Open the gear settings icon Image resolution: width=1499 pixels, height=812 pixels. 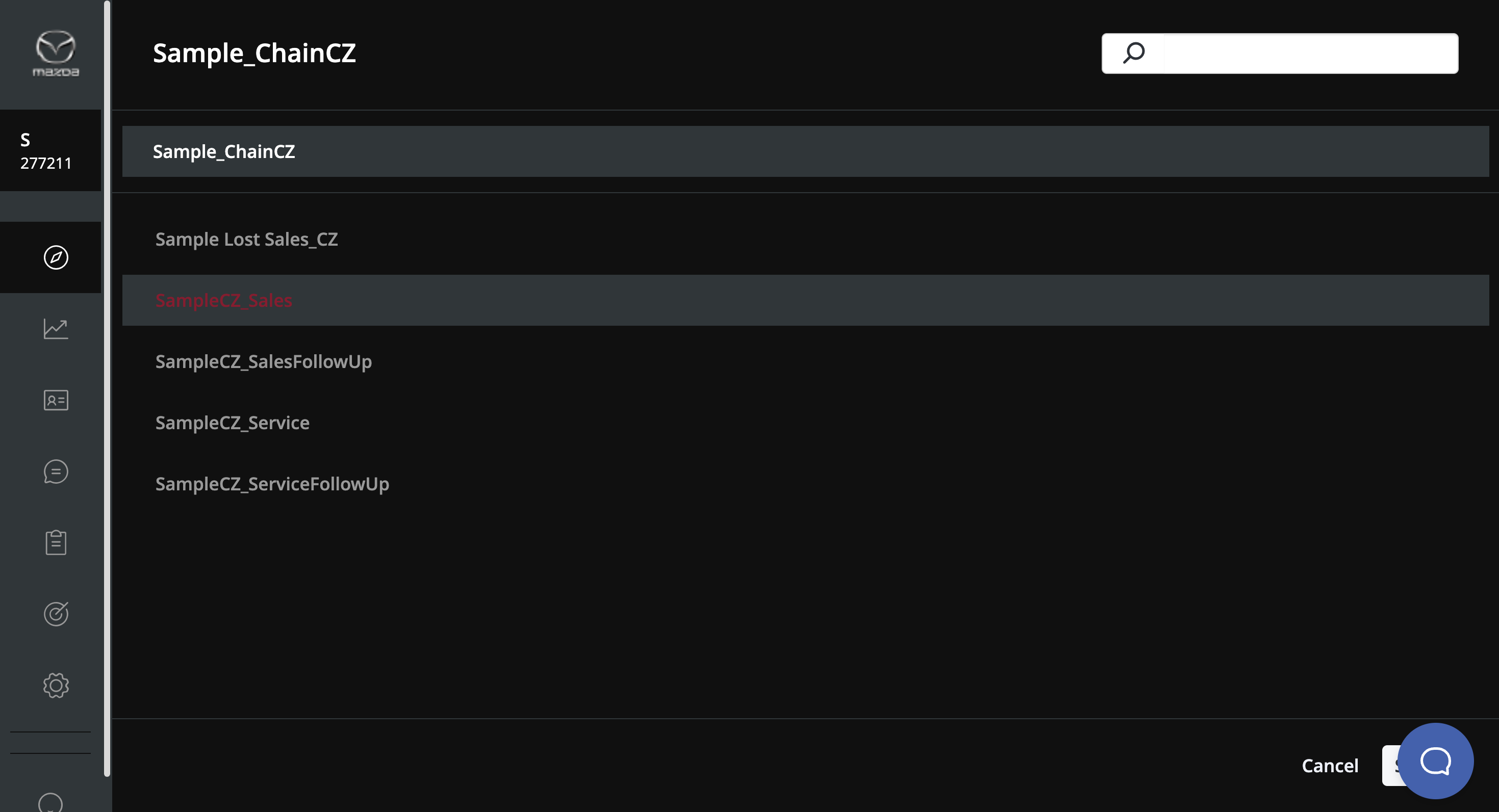point(56,686)
